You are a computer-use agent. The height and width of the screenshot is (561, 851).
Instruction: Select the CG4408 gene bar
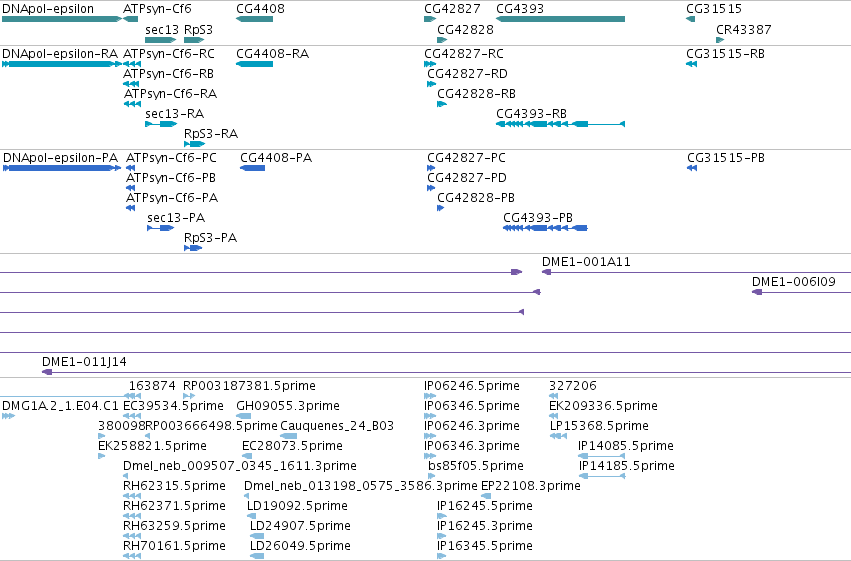[x=254, y=19]
